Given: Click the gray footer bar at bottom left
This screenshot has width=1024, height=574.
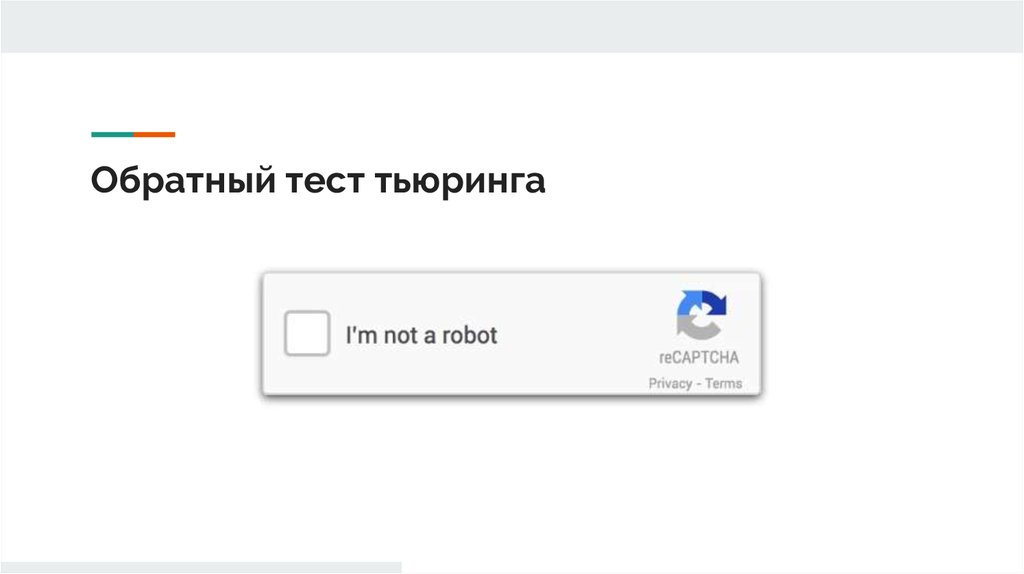Looking at the screenshot, I should (x=200, y=567).
